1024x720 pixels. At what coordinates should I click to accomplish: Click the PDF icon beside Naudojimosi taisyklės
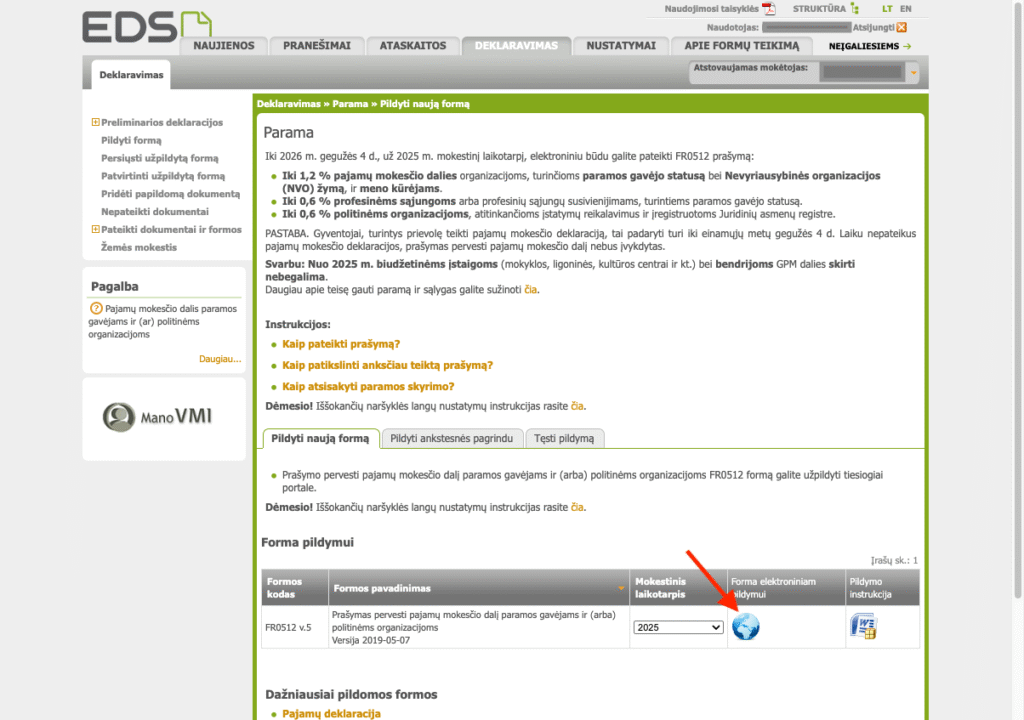pyautogui.click(x=769, y=9)
